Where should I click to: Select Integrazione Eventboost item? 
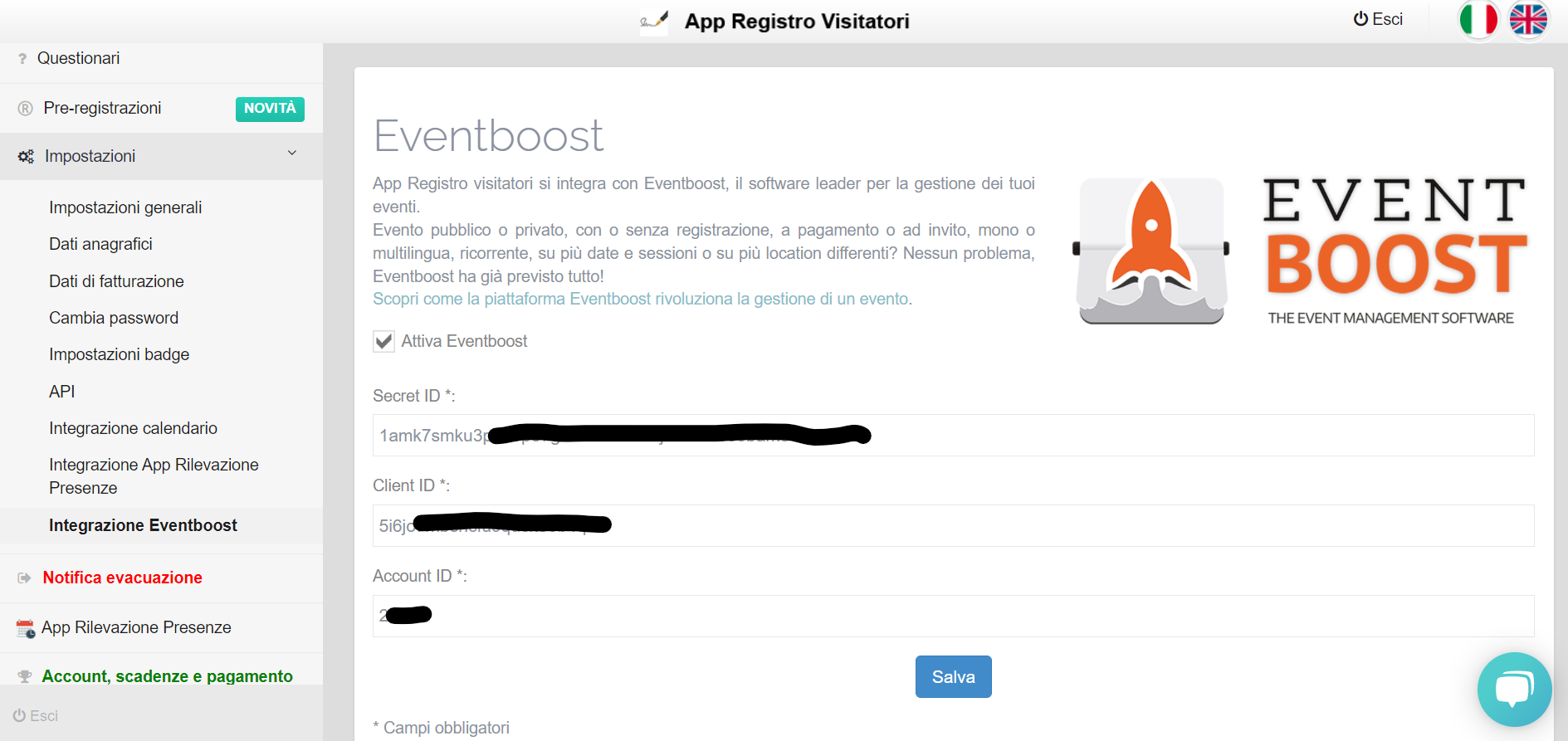coord(143,525)
